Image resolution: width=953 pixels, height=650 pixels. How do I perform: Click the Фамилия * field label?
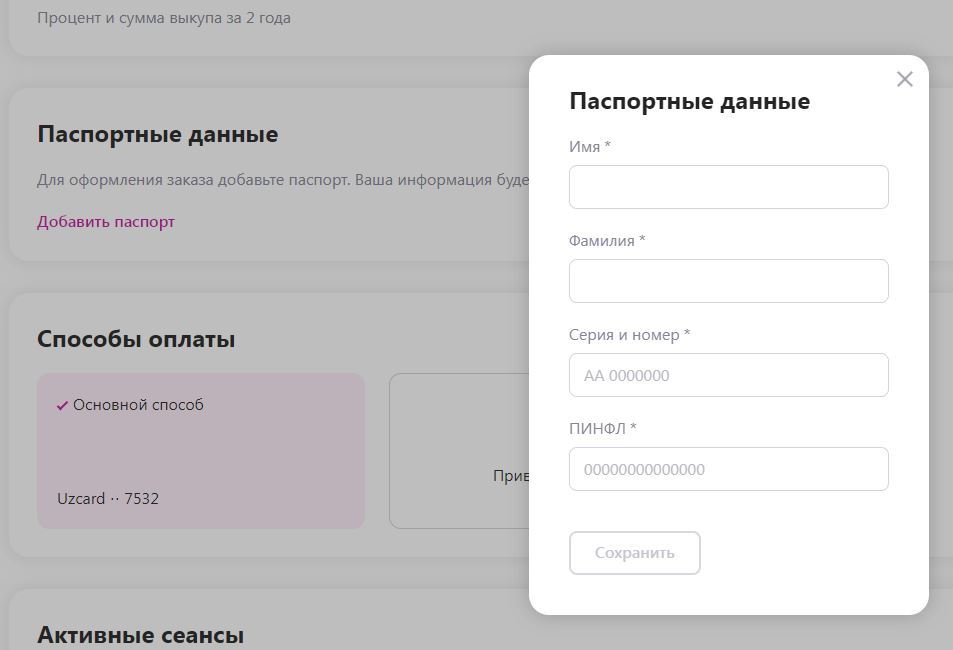[606, 241]
